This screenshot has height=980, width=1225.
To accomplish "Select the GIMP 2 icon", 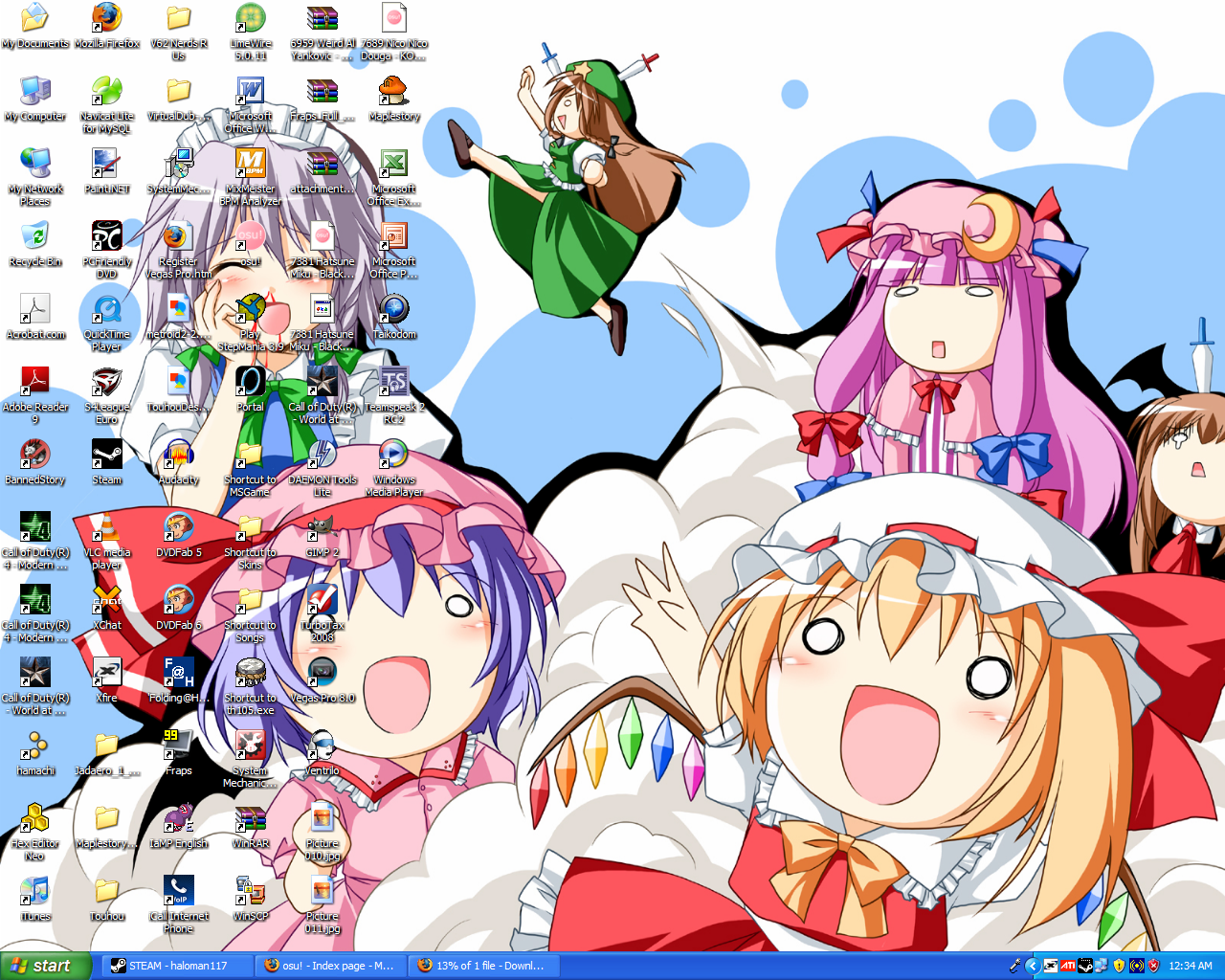I will click(x=323, y=527).
